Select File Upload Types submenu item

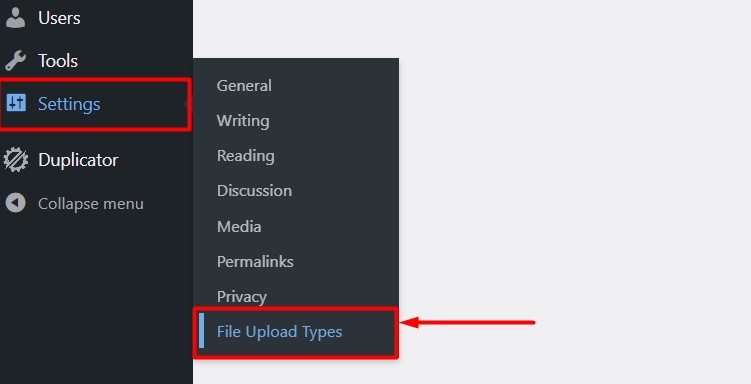click(x=280, y=332)
